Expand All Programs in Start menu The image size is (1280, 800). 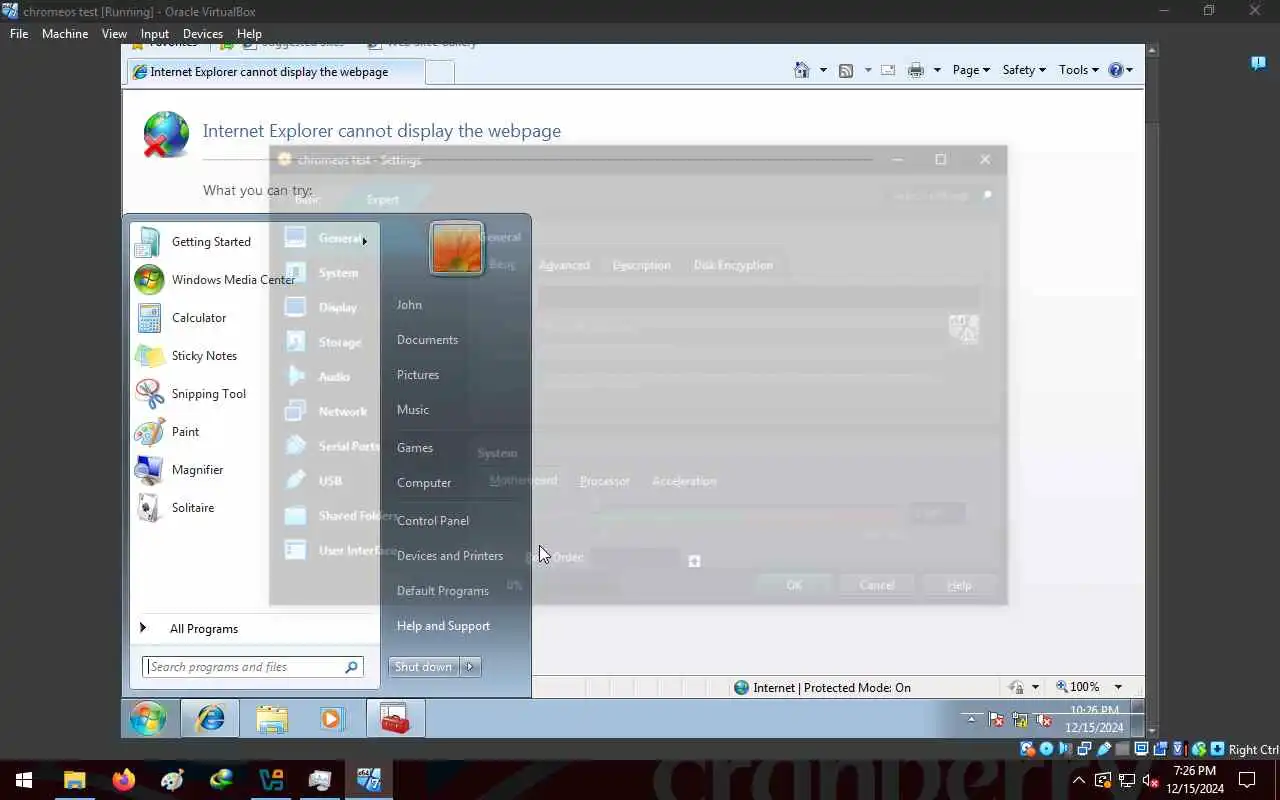[203, 628]
